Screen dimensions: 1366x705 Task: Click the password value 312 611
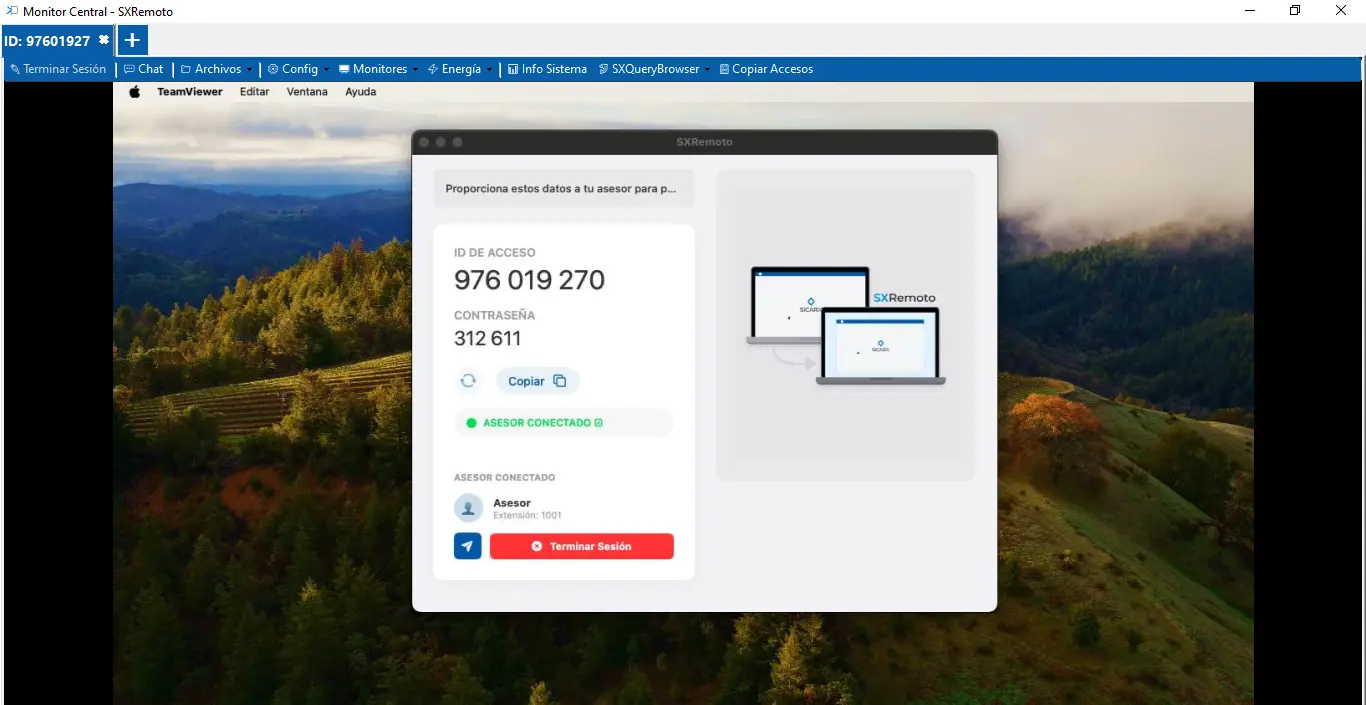pyautogui.click(x=487, y=338)
